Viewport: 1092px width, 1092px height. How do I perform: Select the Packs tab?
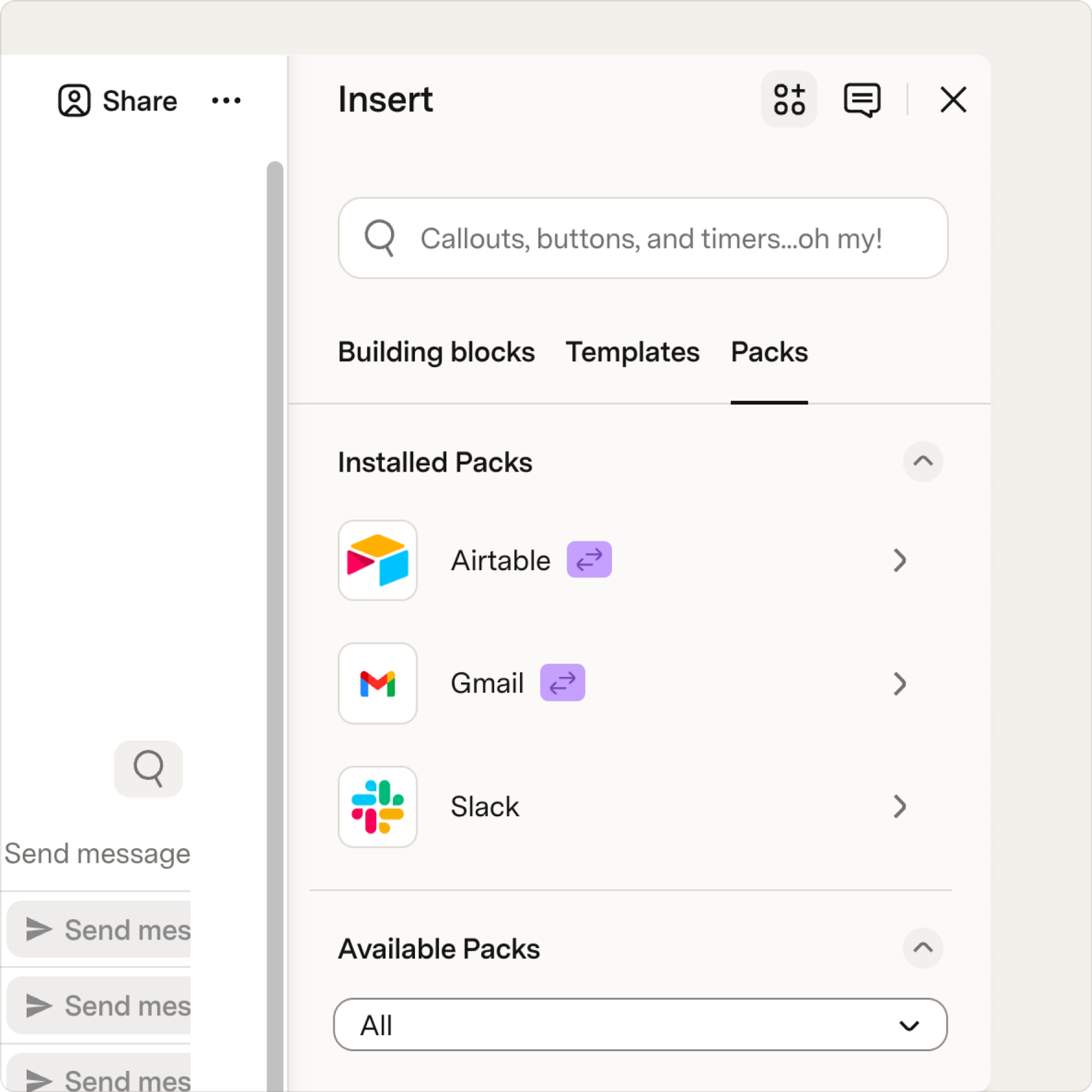tap(769, 352)
